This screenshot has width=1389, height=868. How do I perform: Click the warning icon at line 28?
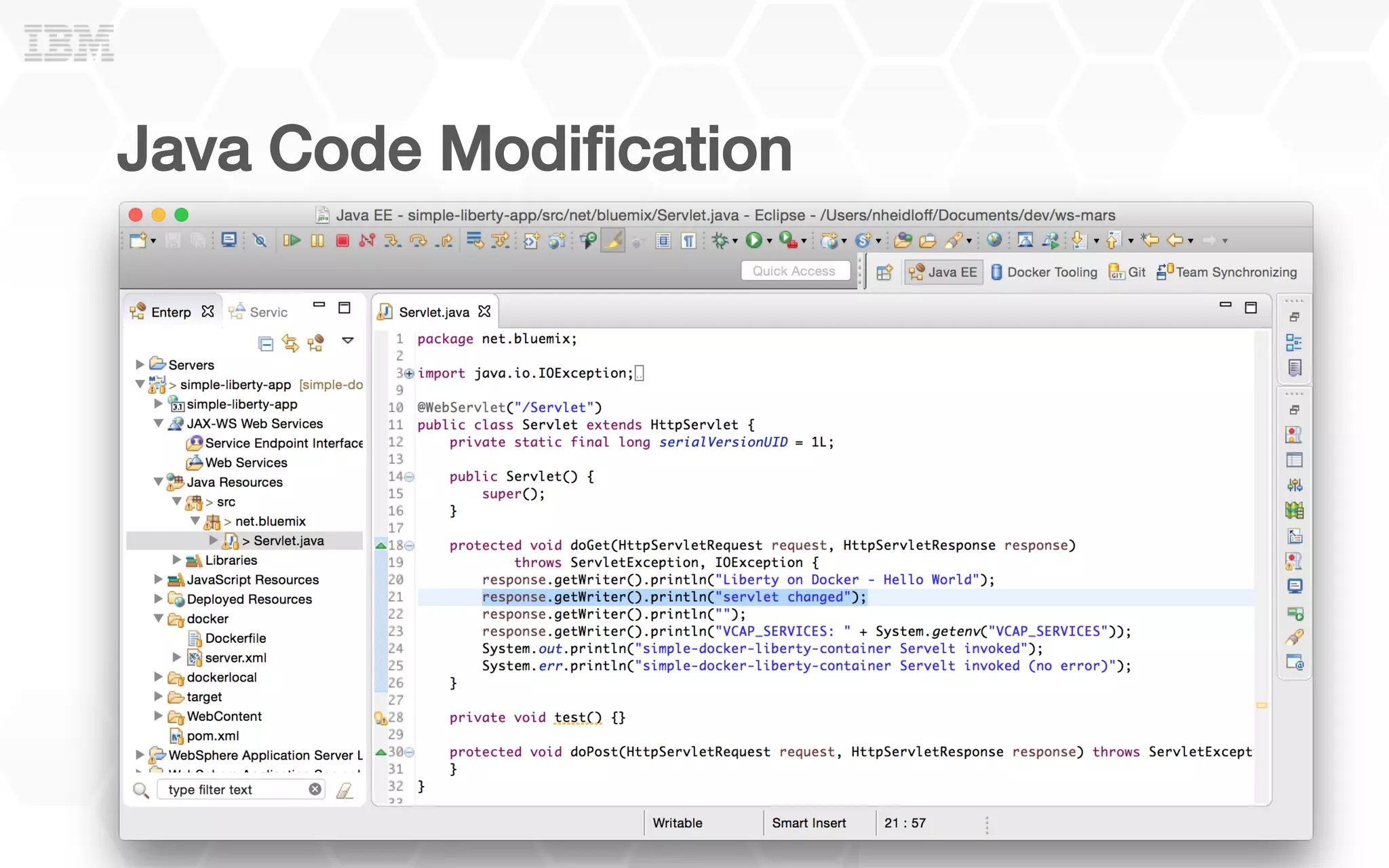coord(380,717)
